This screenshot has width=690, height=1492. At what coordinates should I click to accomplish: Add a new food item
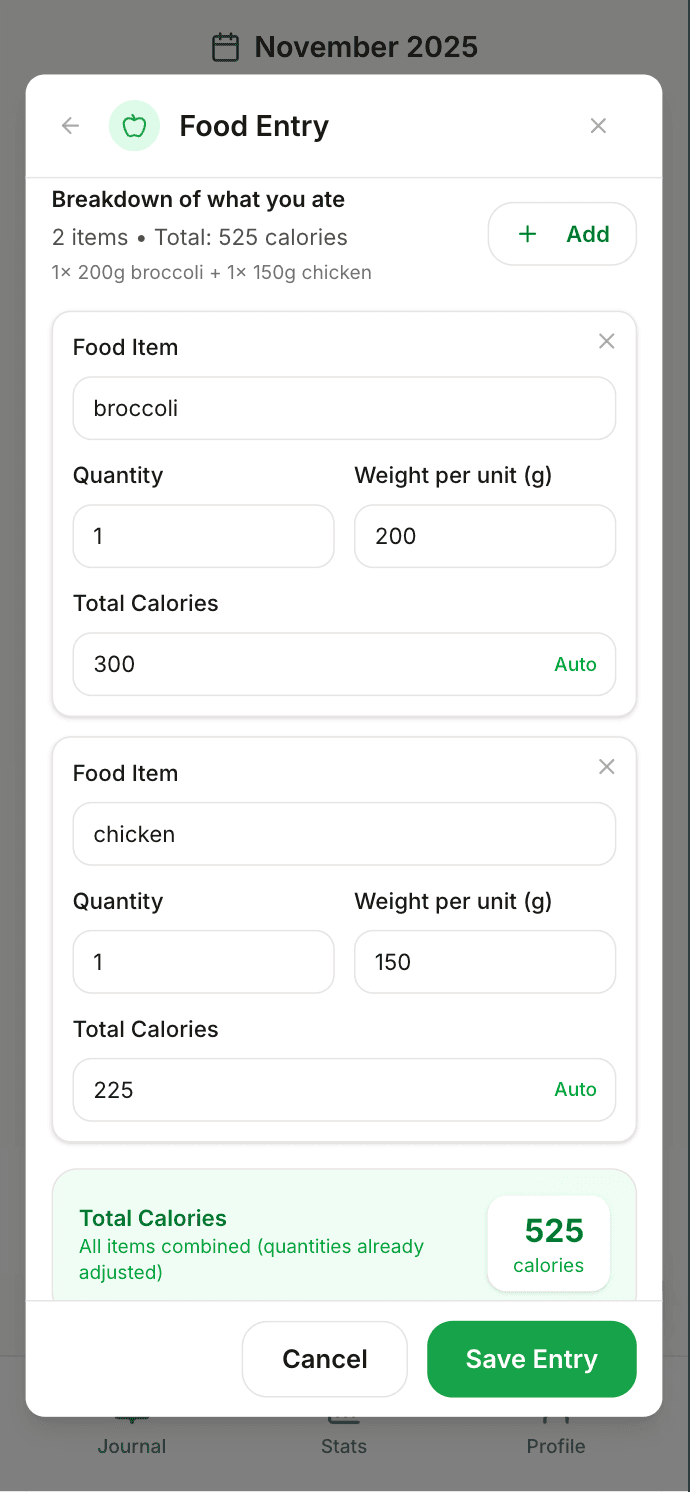click(x=562, y=233)
